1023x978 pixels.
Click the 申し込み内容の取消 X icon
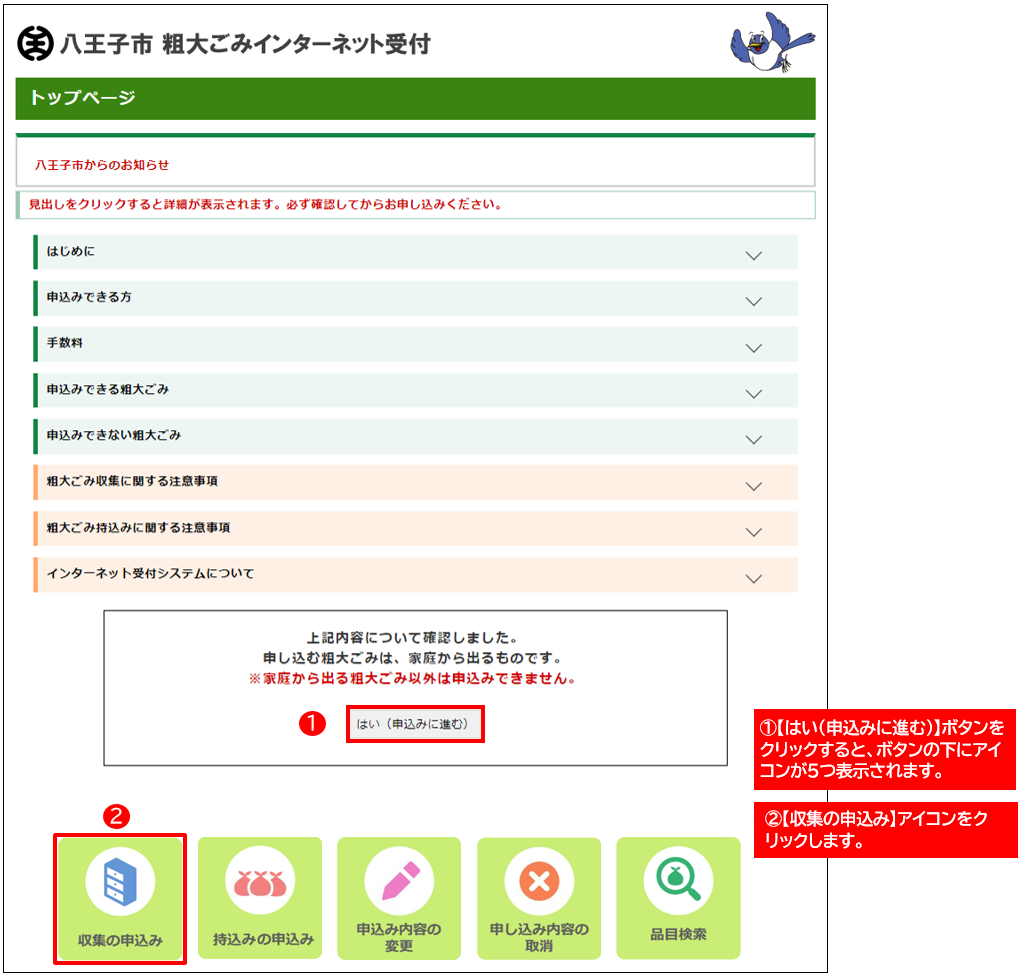coord(539,880)
